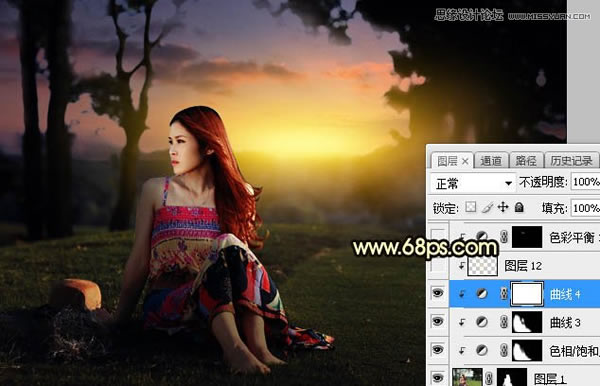The image size is (600, 386).
Task: Click the mask link icon on 图层1
Action: coord(489,379)
